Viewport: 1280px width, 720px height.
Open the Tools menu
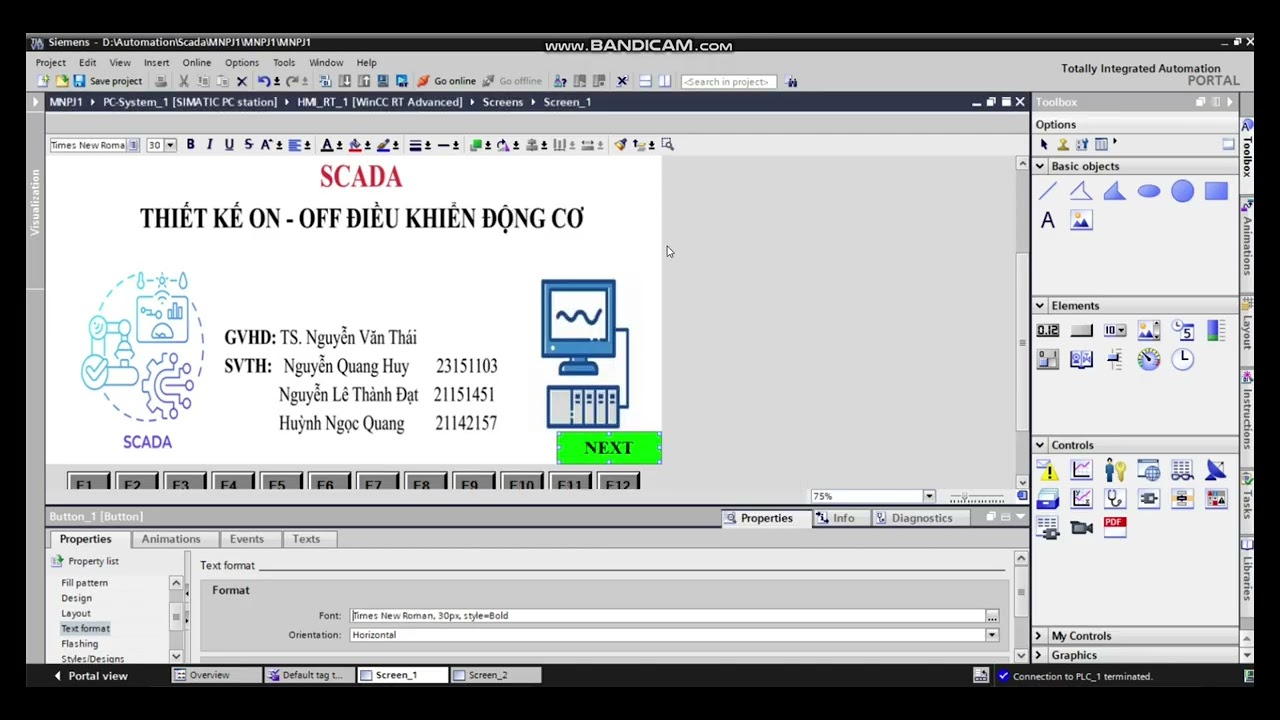point(284,62)
